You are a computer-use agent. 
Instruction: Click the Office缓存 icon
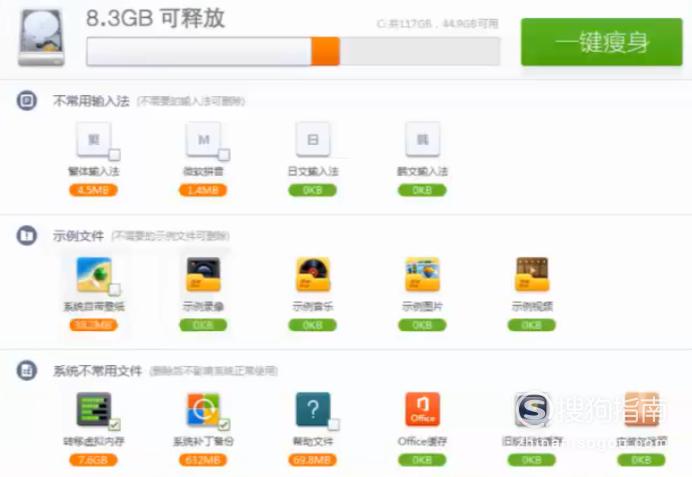click(x=422, y=409)
